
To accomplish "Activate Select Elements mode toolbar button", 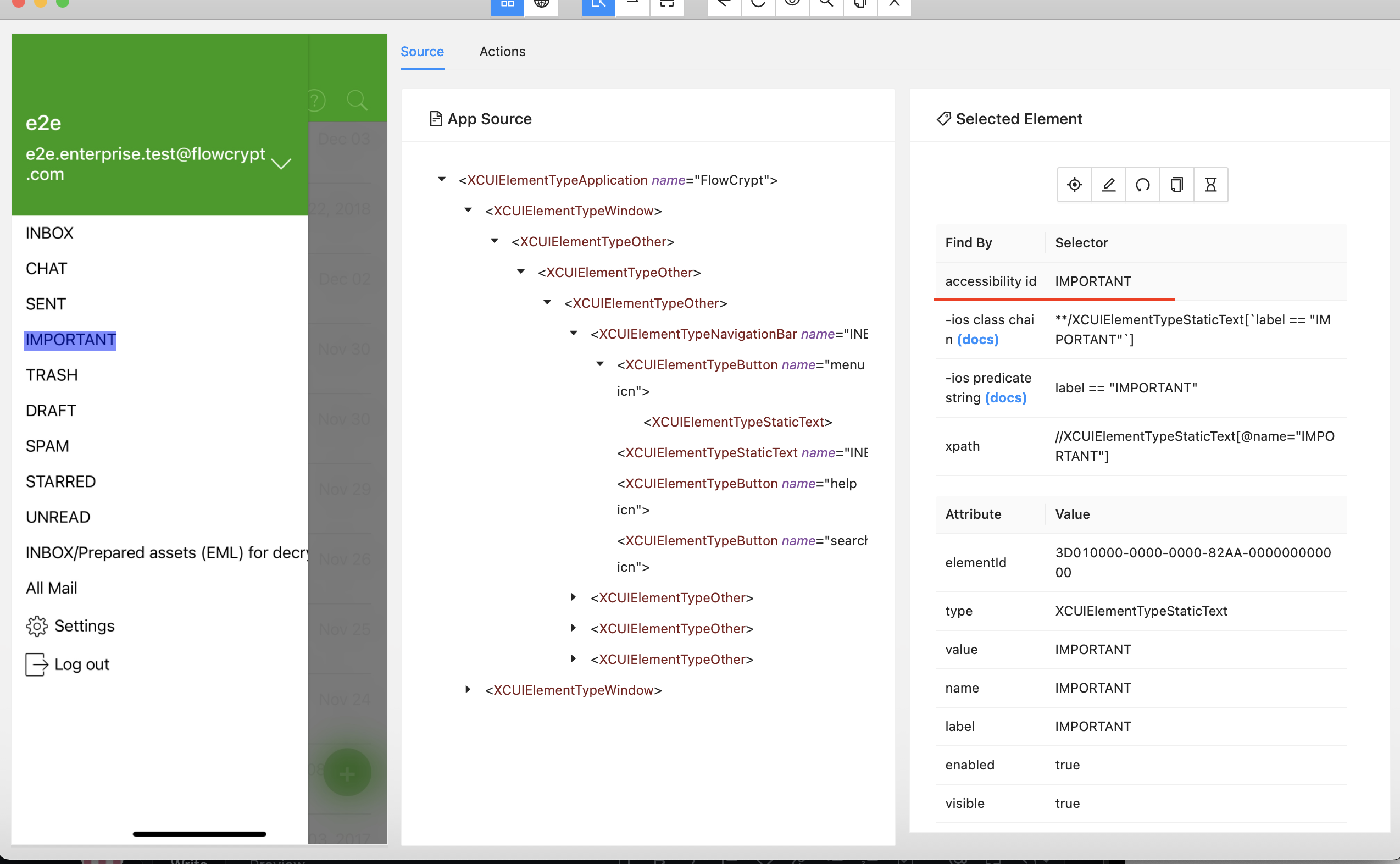I will click(598, 4).
